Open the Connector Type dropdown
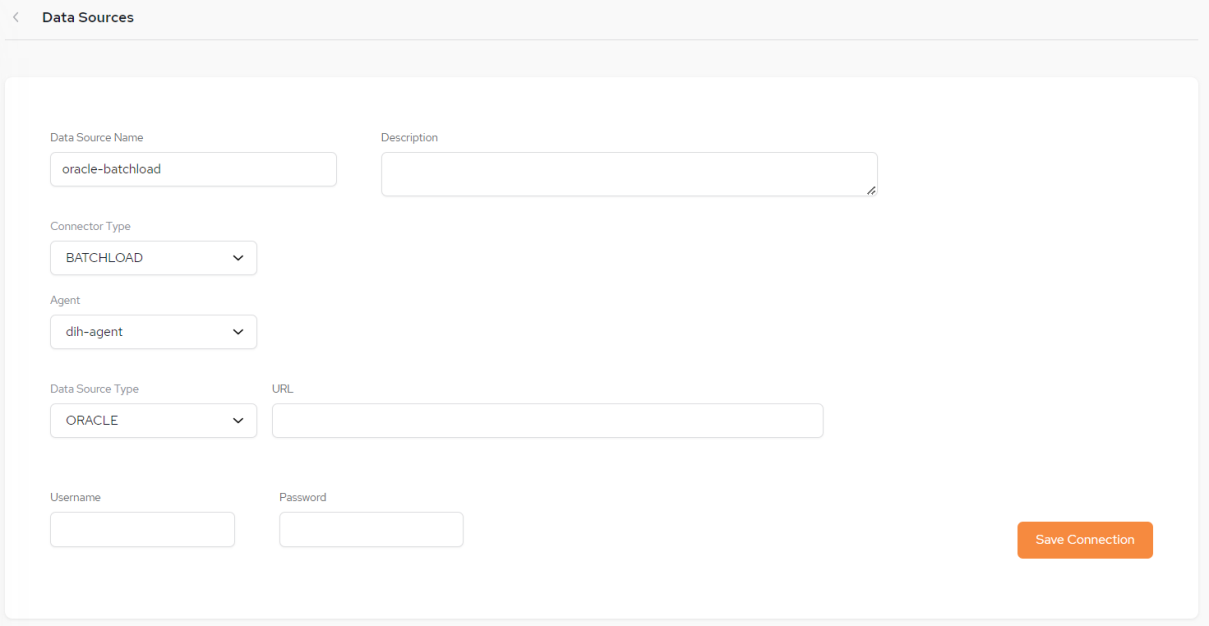Image resolution: width=1209 pixels, height=626 pixels. pyautogui.click(x=153, y=258)
